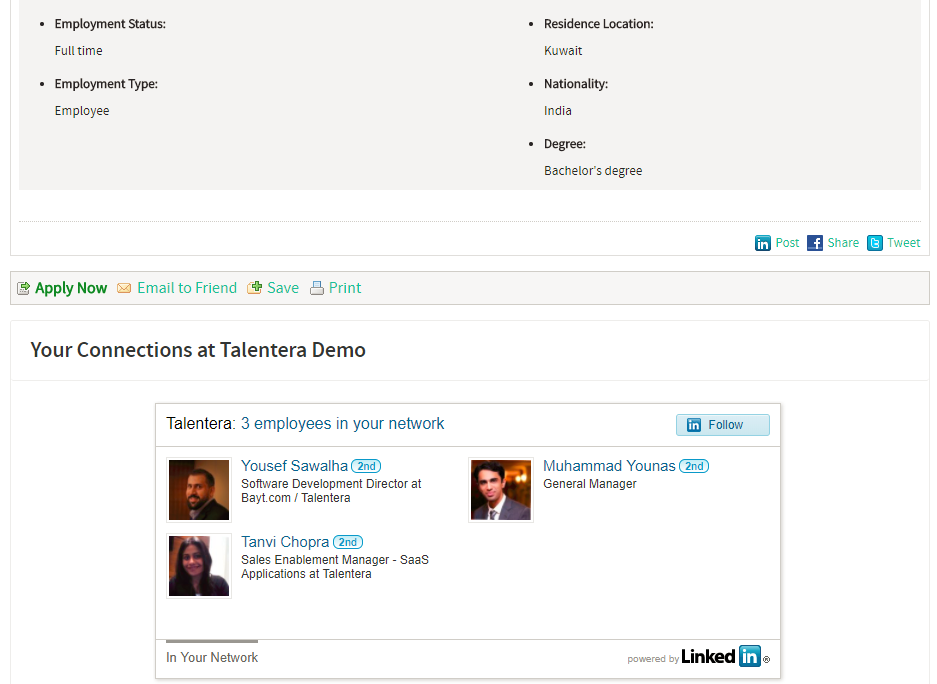Viewport: 937px width, 684px height.
Task: Click the Employment Type label
Action: click(x=106, y=84)
